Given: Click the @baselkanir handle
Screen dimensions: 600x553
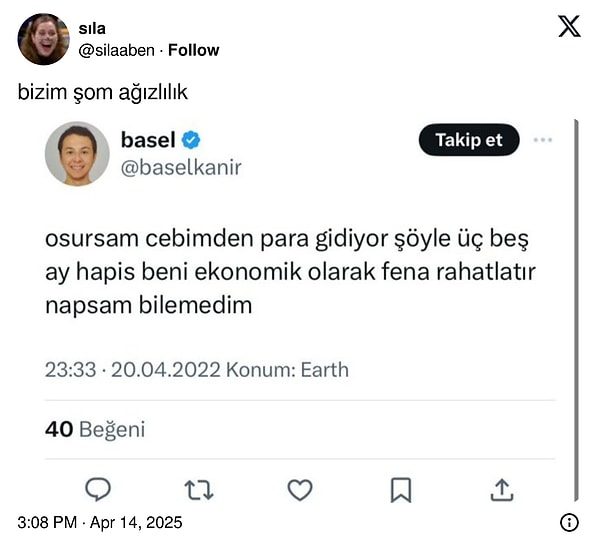Looking at the screenshot, I should [x=181, y=168].
